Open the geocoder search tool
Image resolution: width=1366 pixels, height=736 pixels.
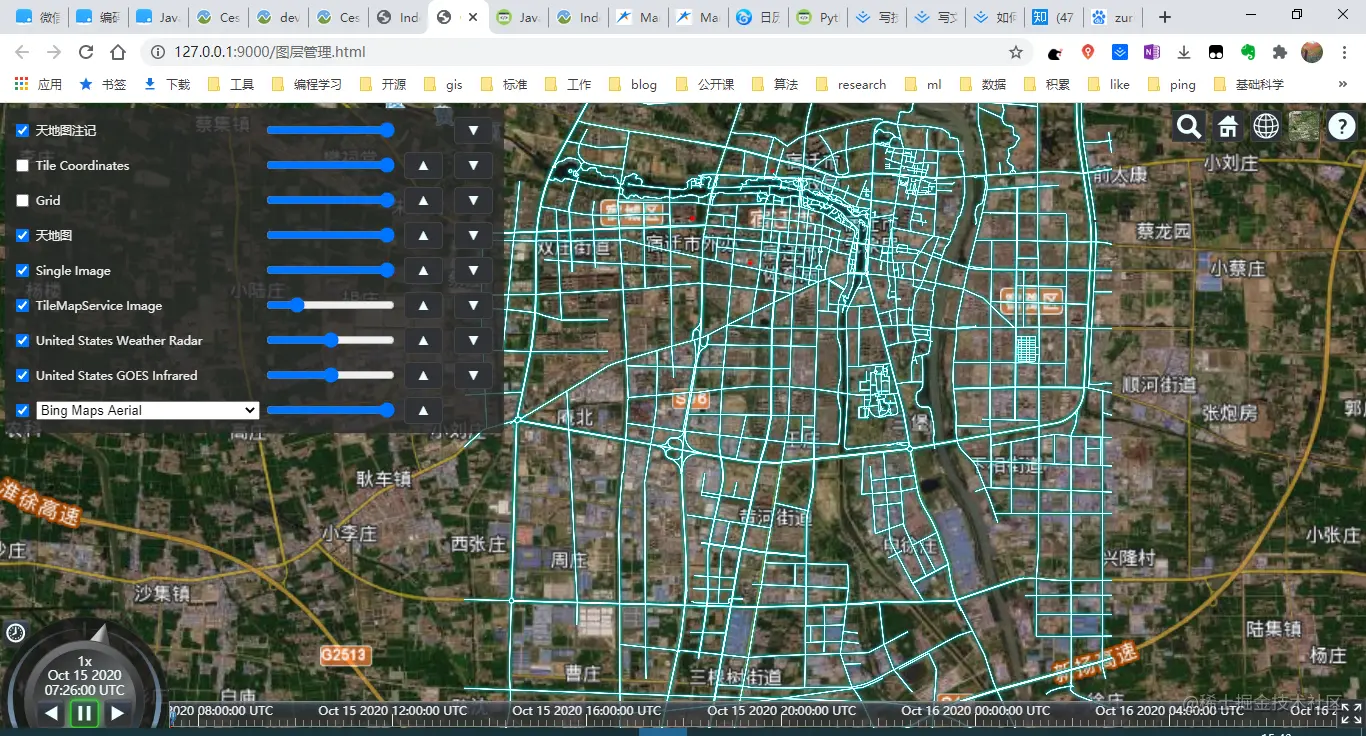1188,127
